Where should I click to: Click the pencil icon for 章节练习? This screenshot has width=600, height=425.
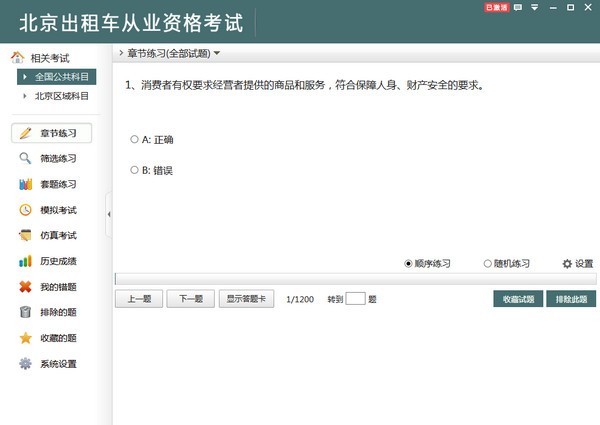[x=25, y=133]
